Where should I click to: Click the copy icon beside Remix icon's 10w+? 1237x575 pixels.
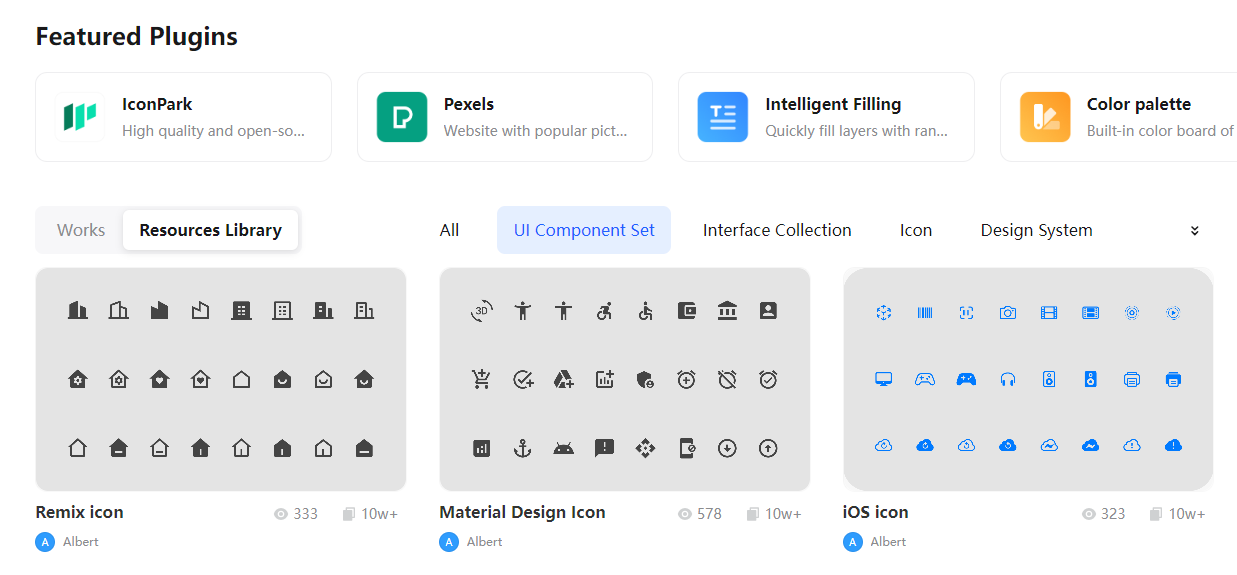(x=349, y=514)
